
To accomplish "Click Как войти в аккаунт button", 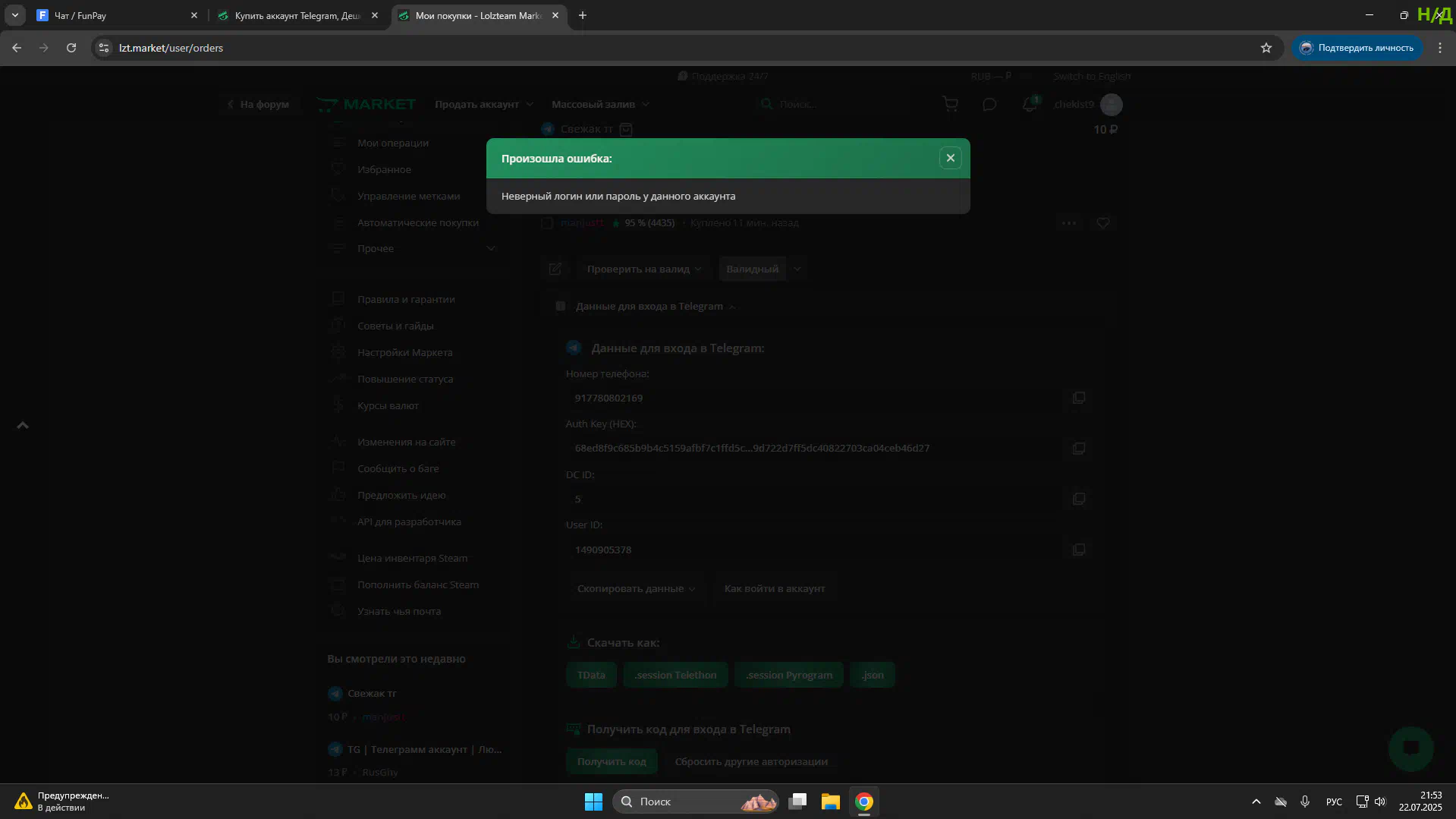I will pyautogui.click(x=774, y=588).
